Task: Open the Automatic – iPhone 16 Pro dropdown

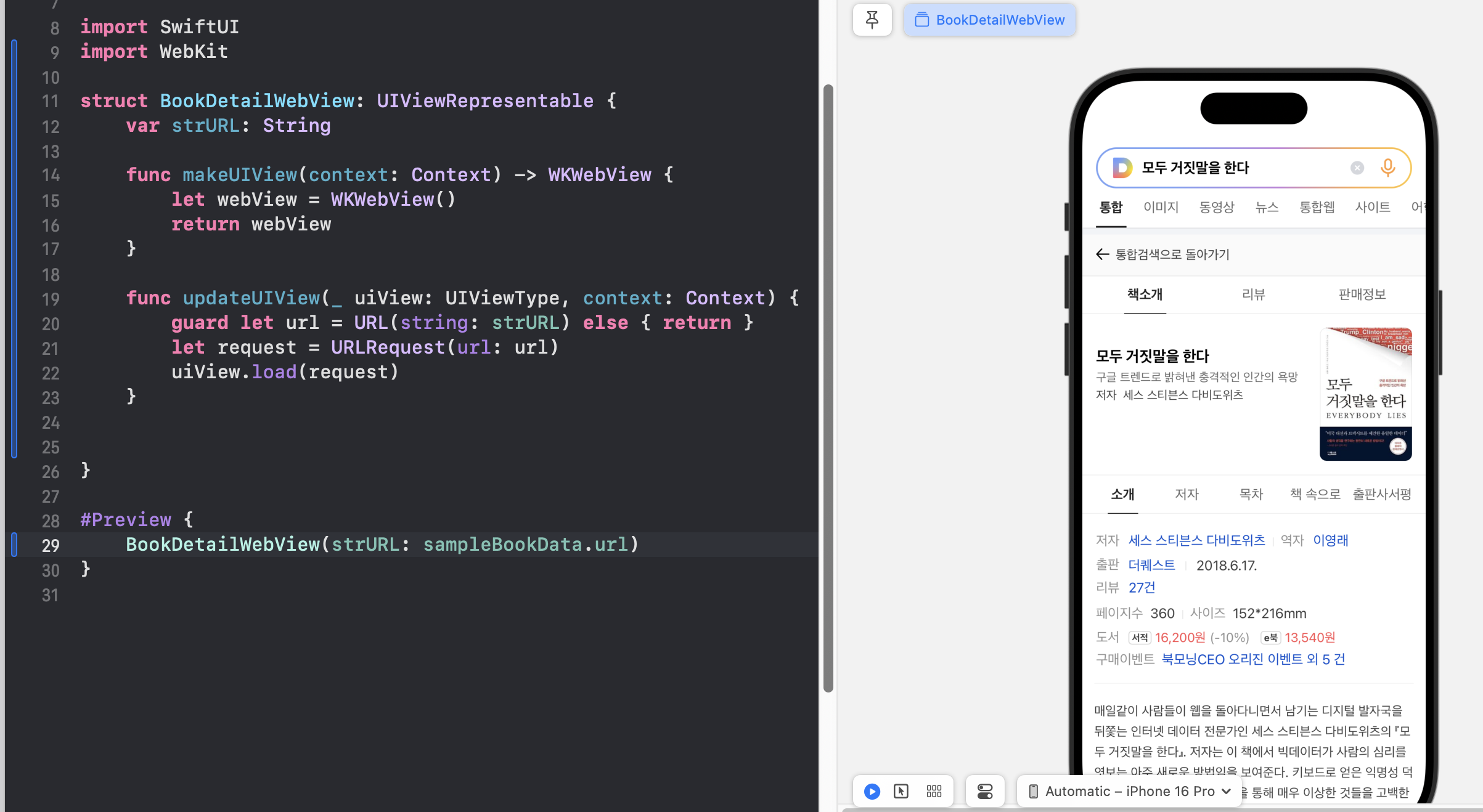Action: [x=1130, y=791]
